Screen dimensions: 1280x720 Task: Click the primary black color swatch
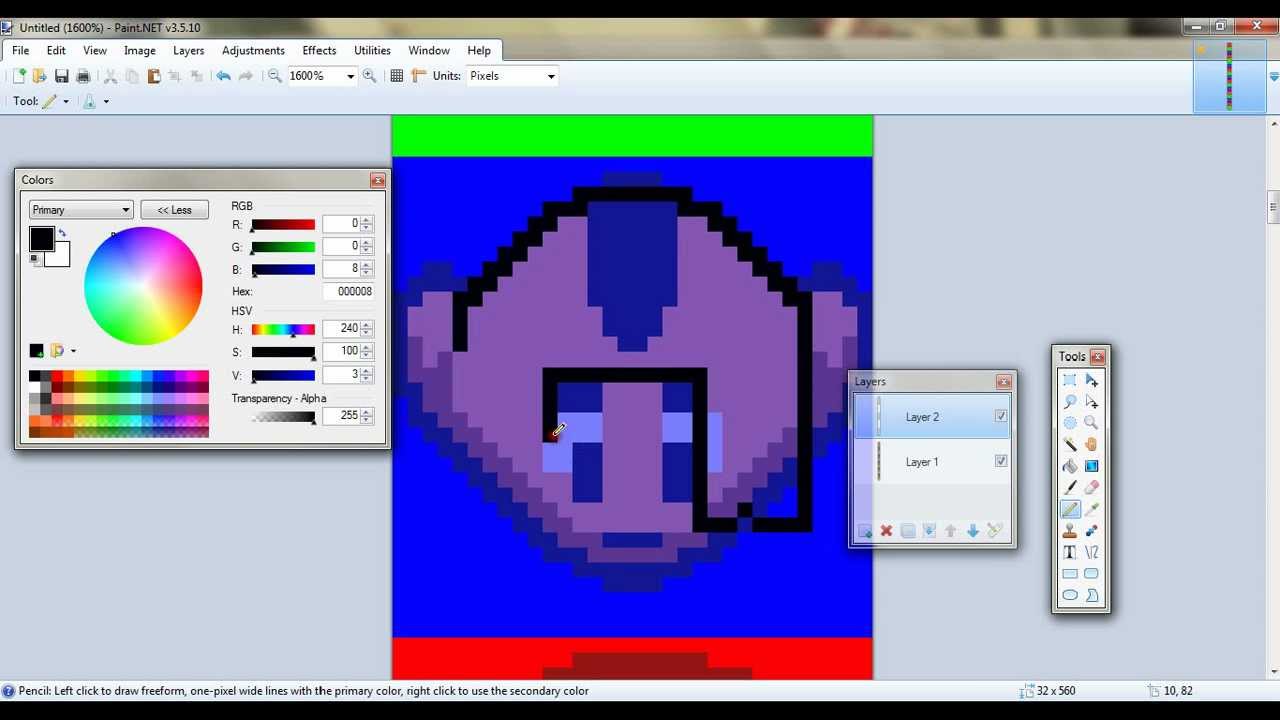(x=41, y=239)
